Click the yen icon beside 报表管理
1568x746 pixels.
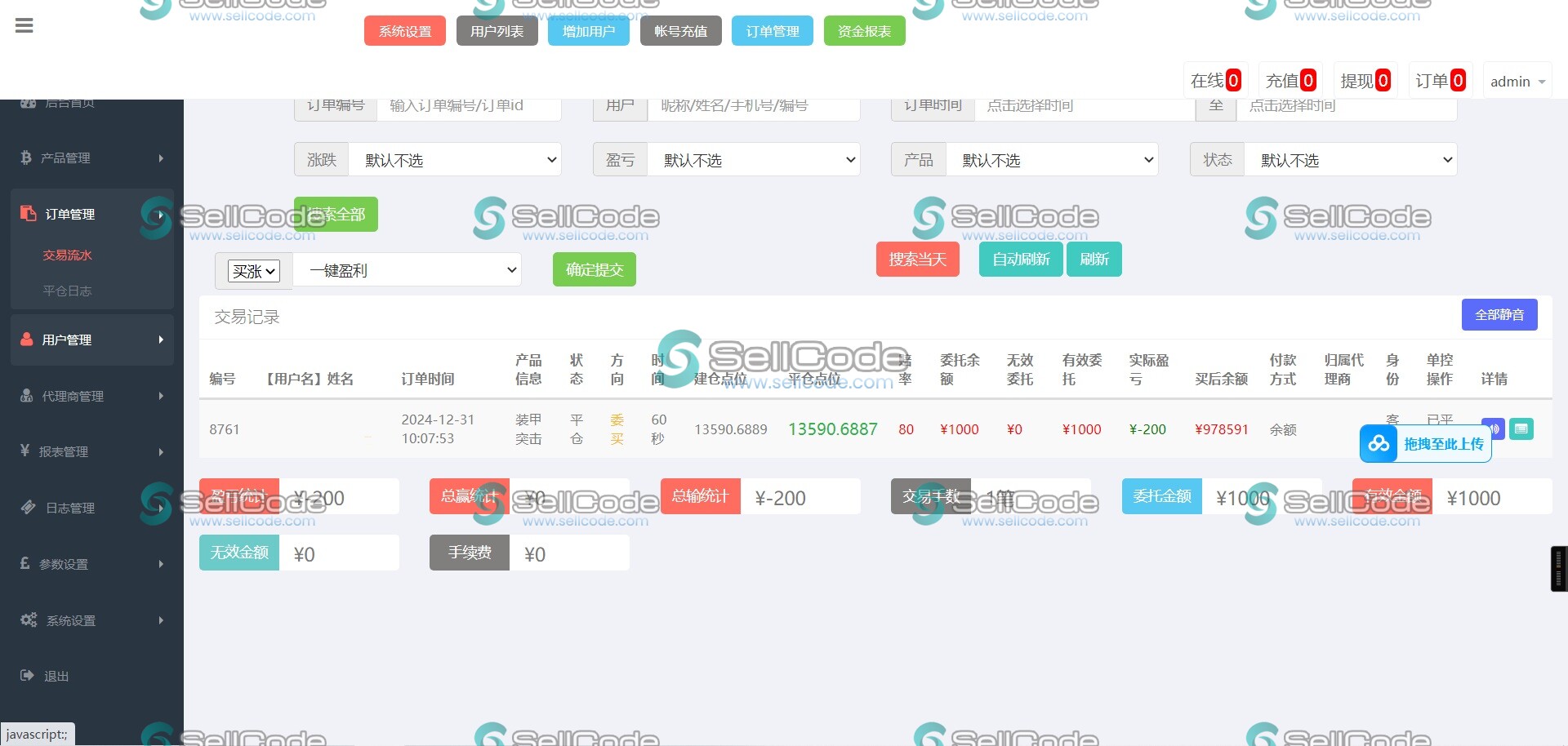25,451
